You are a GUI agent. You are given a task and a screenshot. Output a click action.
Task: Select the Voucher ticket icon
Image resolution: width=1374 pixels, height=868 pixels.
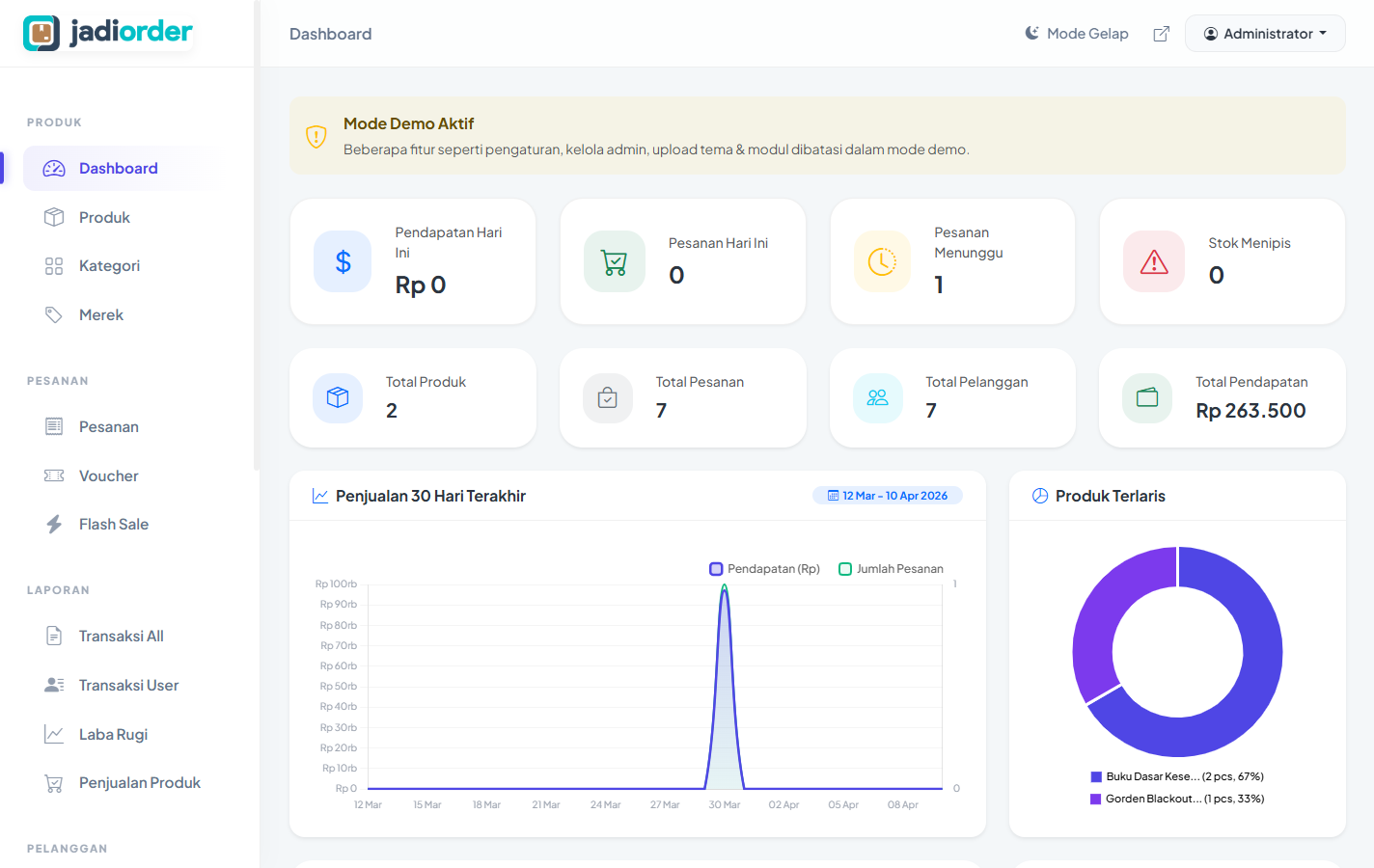coord(53,475)
